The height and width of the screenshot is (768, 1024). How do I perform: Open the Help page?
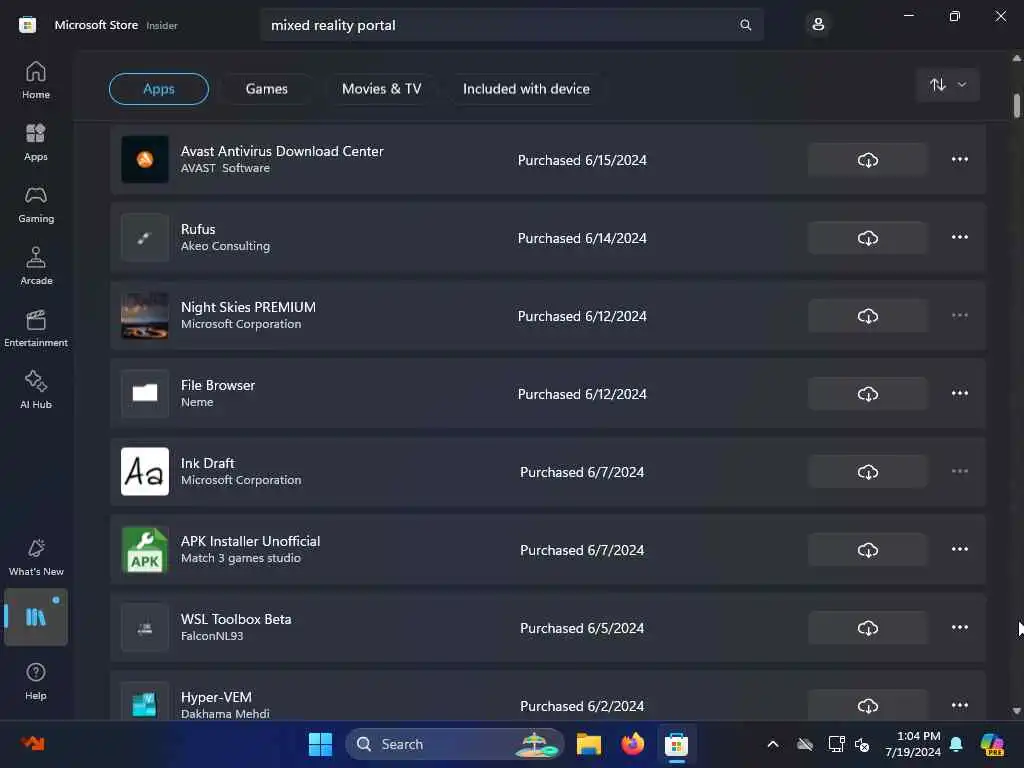(36, 682)
